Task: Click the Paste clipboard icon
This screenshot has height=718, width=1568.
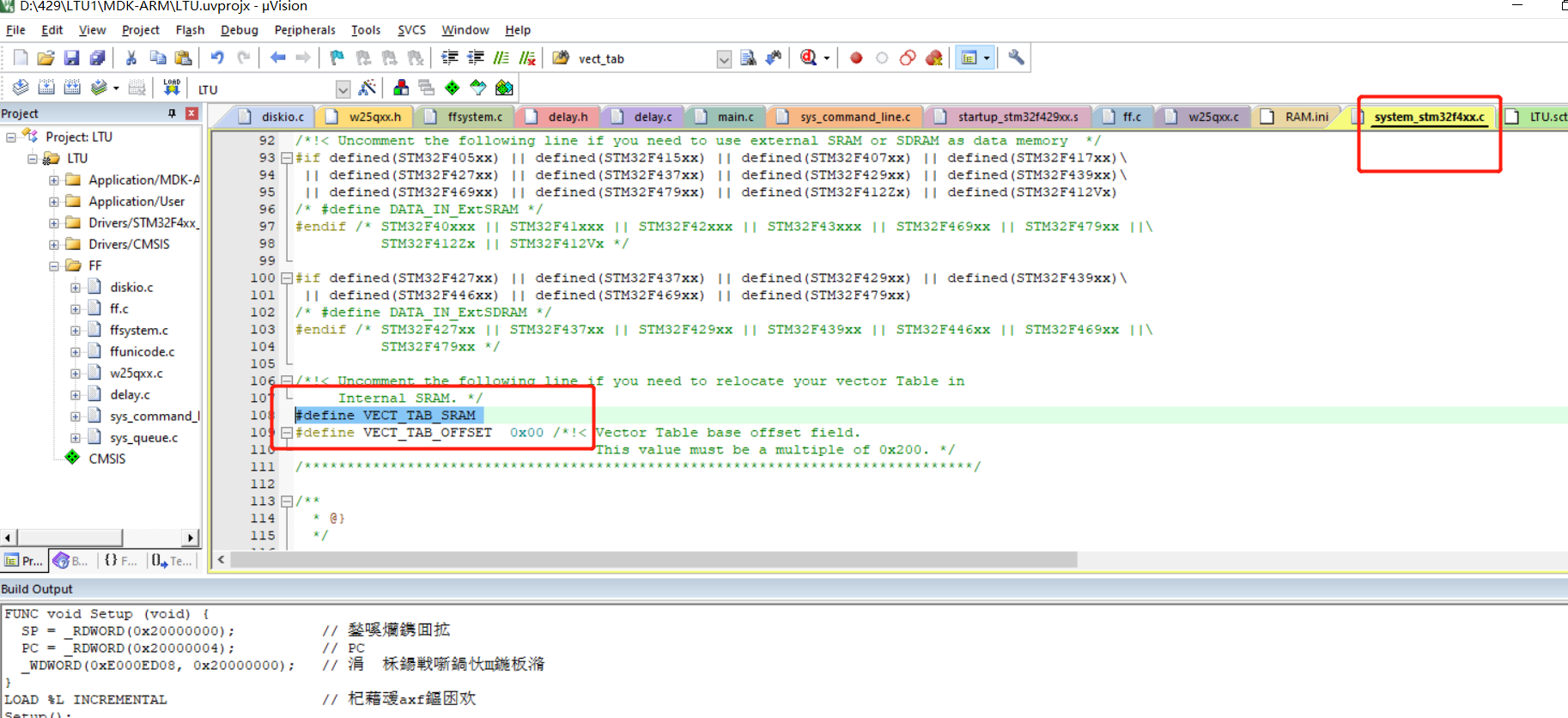Action: tap(183, 58)
